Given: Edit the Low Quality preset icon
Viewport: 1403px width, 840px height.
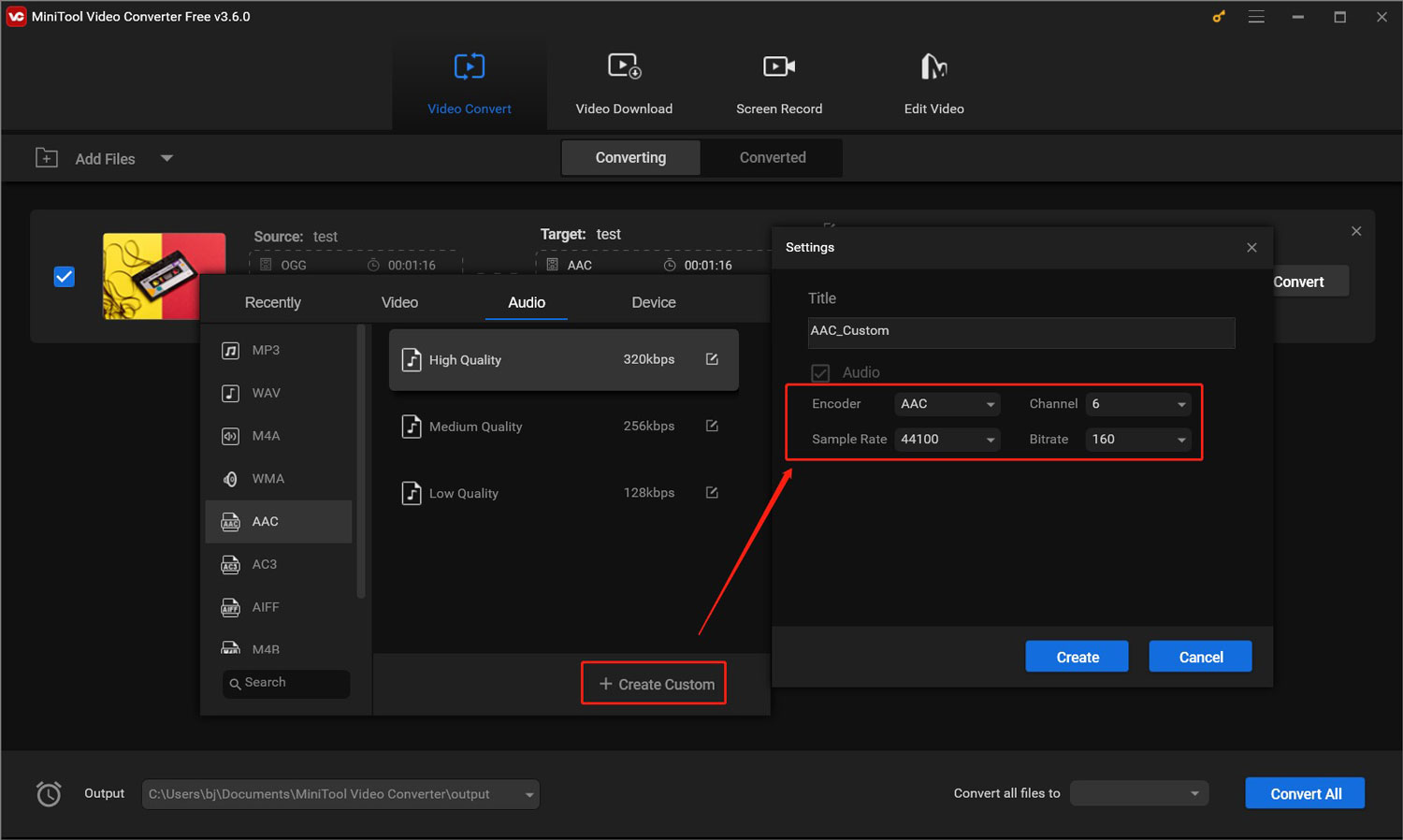Looking at the screenshot, I should click(x=712, y=492).
